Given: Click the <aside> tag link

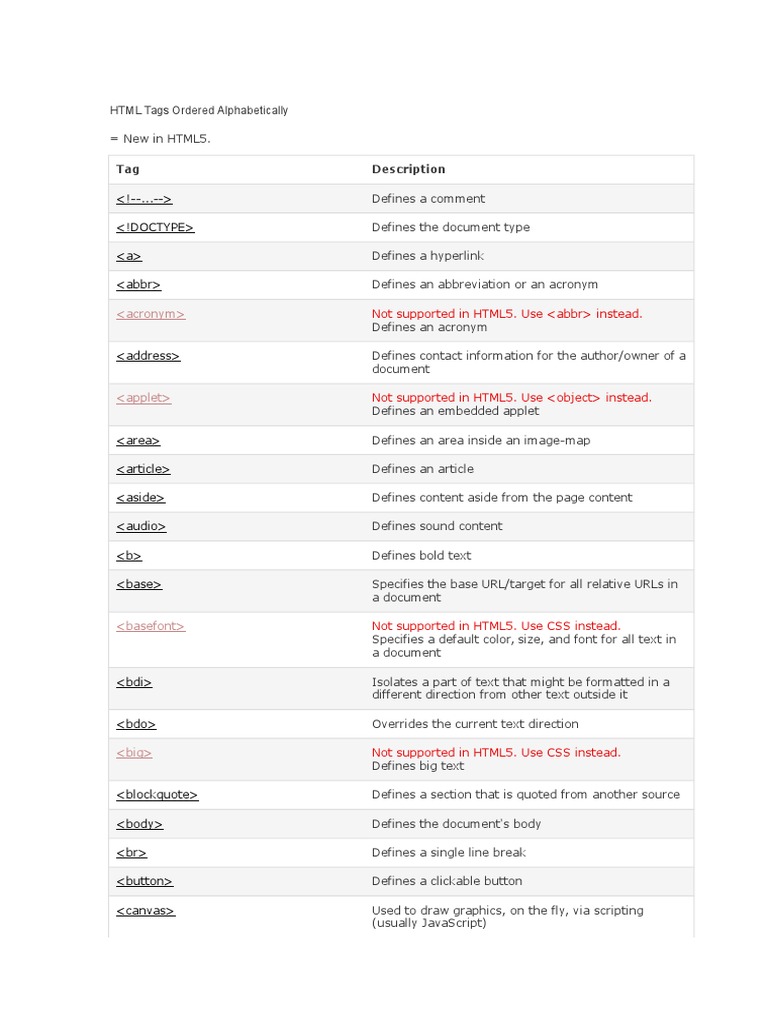Looking at the screenshot, I should pos(141,498).
